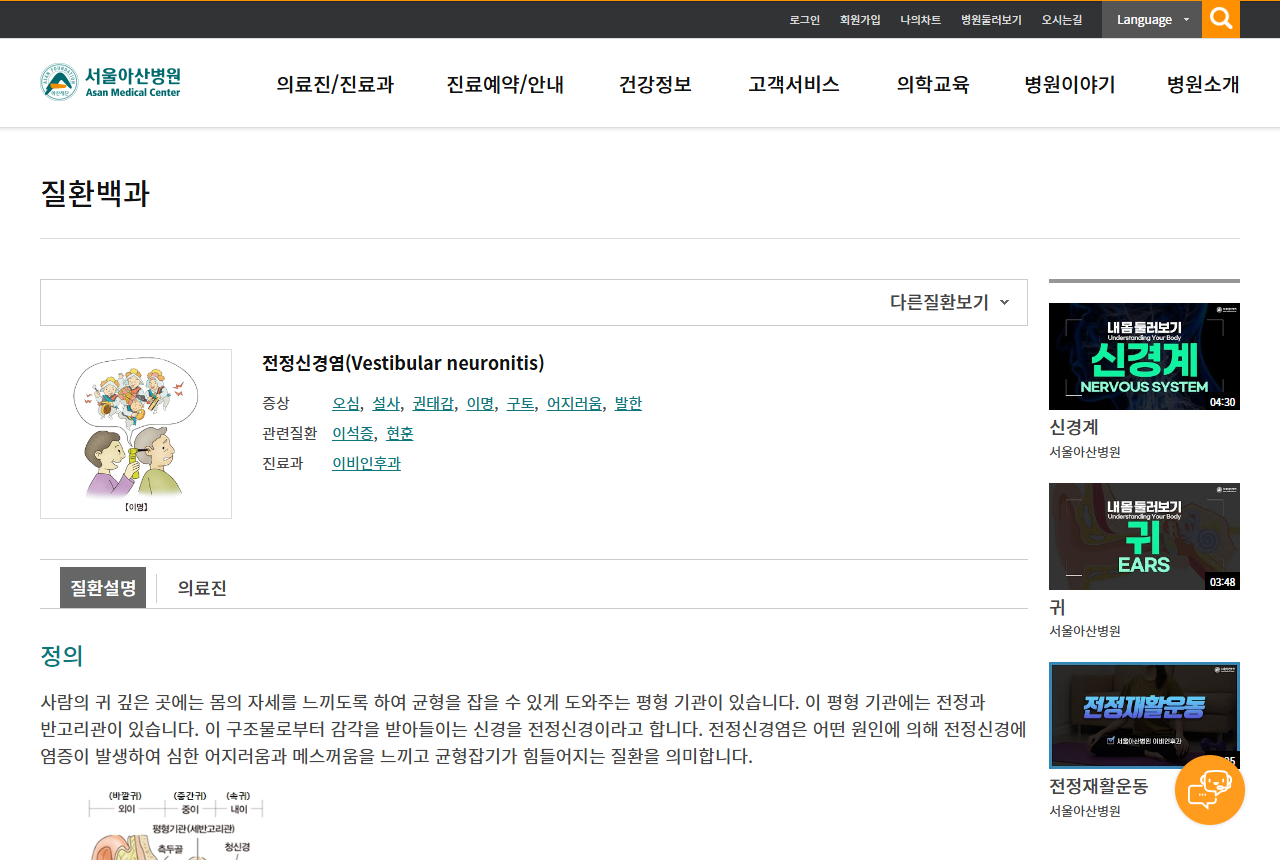The width and height of the screenshot is (1280, 860).
Task: Open the 진료예약/안내 menu
Action: (x=505, y=84)
